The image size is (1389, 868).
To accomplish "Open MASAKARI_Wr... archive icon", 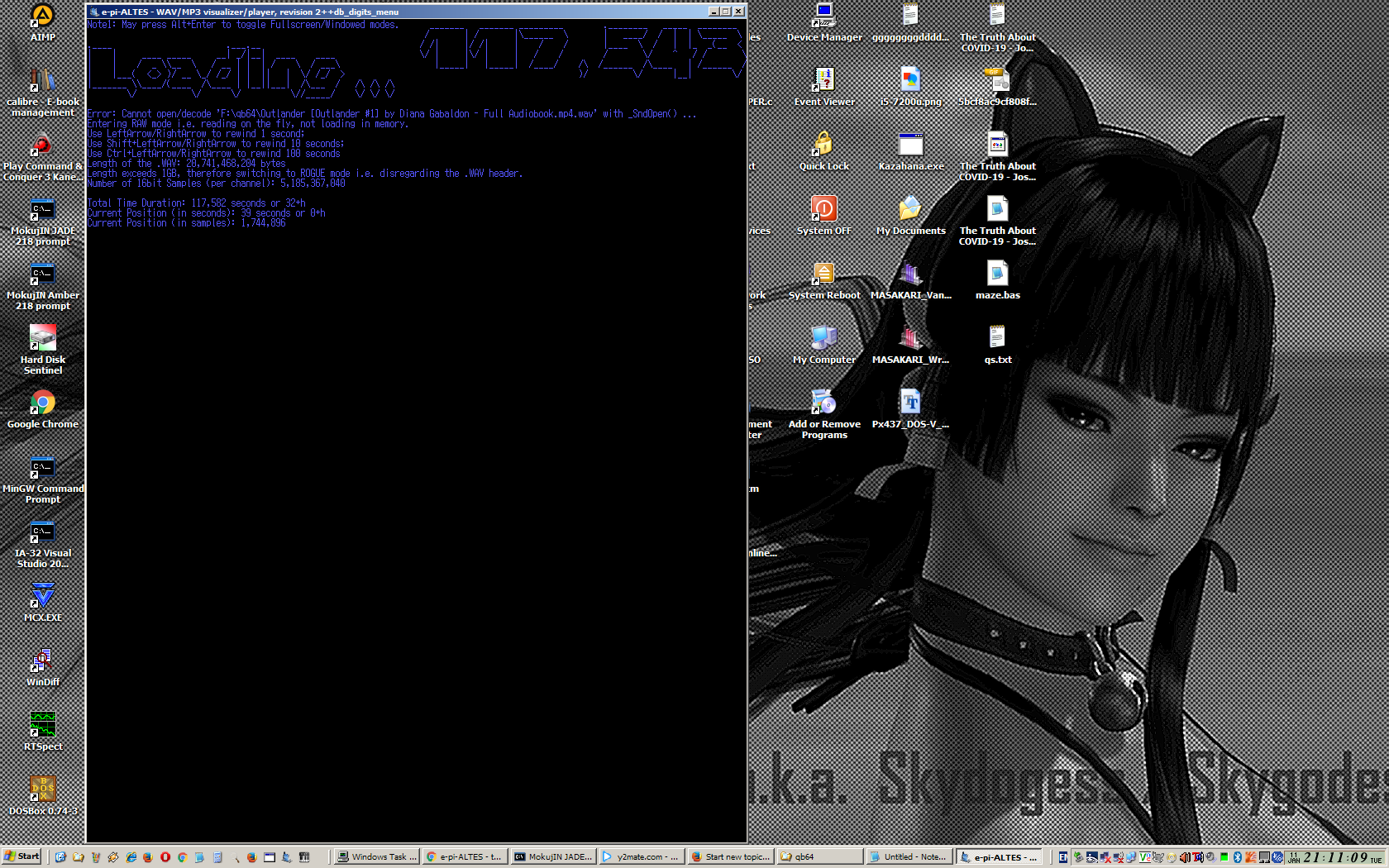I will click(910, 344).
